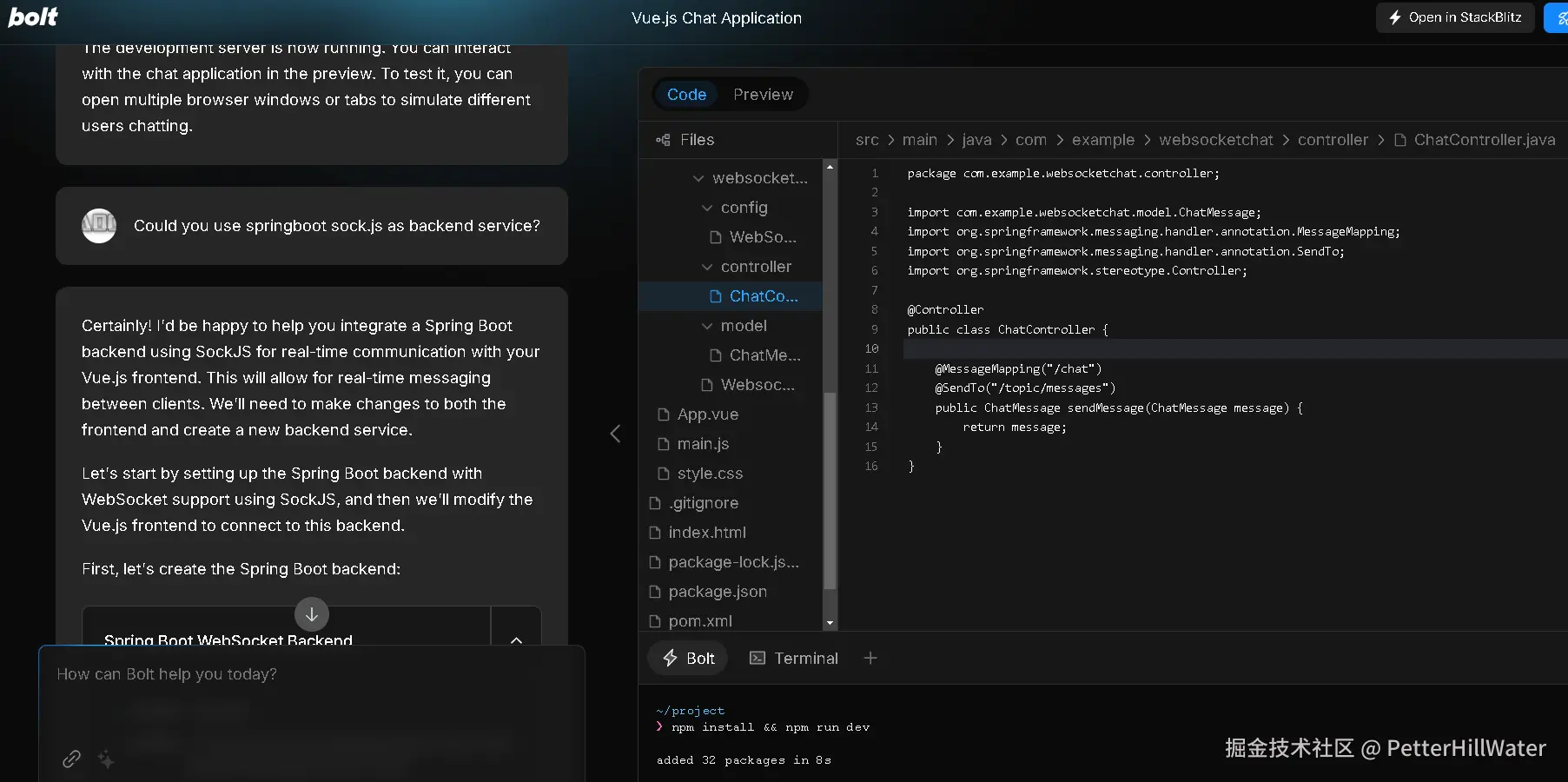The width and height of the screenshot is (1568, 782).
Task: Click example in the breadcrumb path
Action: coord(1103,140)
